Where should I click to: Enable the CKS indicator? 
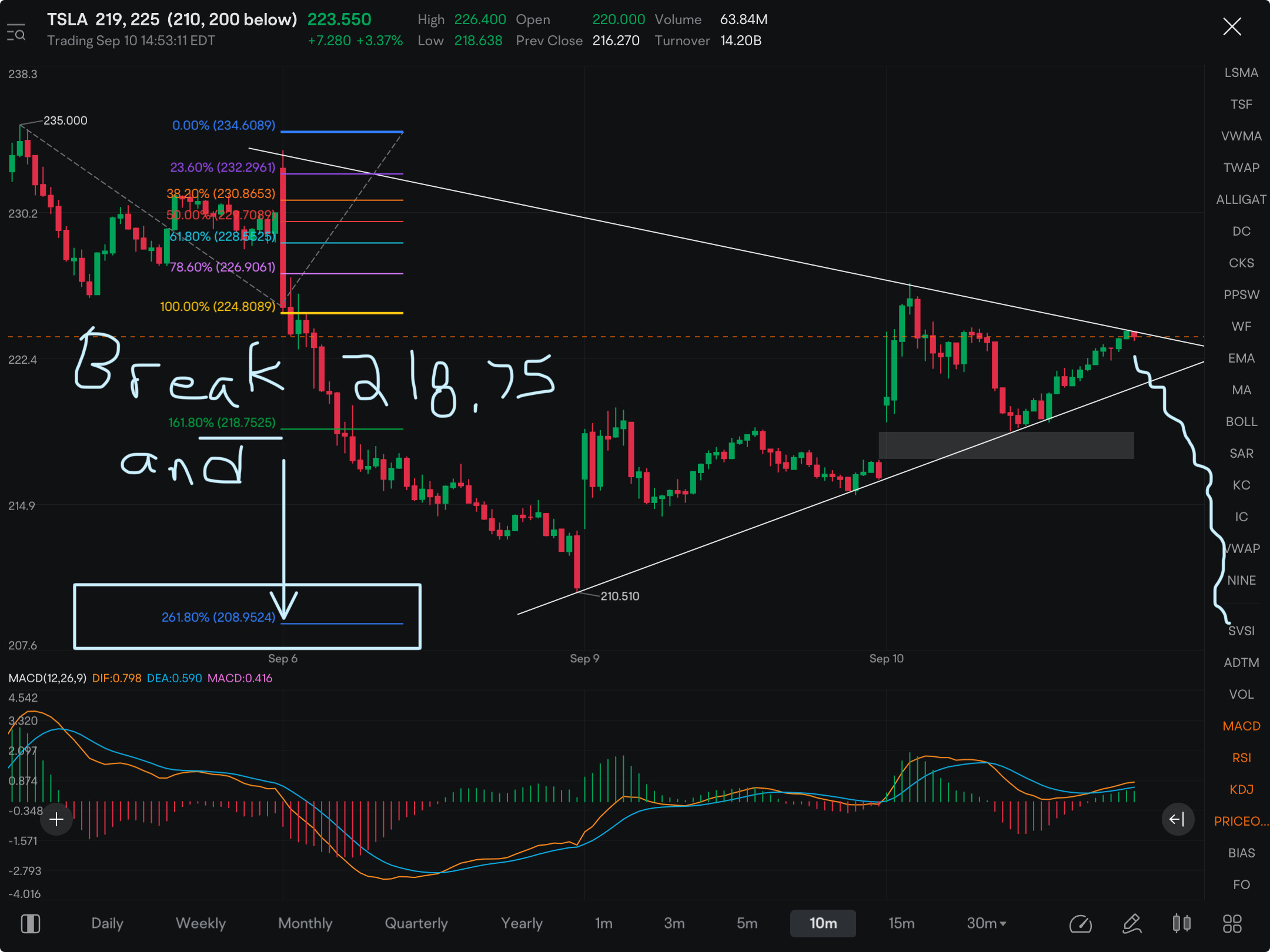click(x=1241, y=263)
